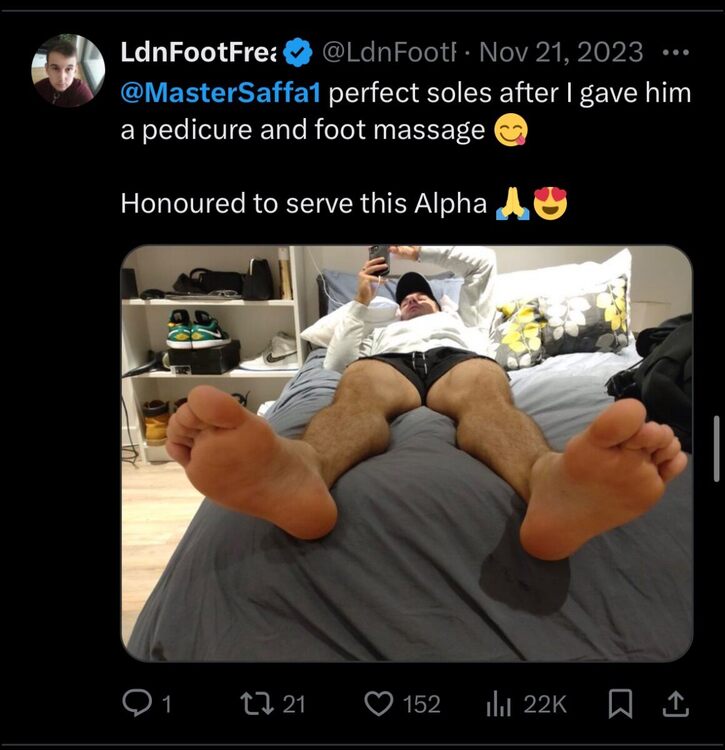Click the reply speech bubble icon
725x750 pixels.
pos(136,704)
